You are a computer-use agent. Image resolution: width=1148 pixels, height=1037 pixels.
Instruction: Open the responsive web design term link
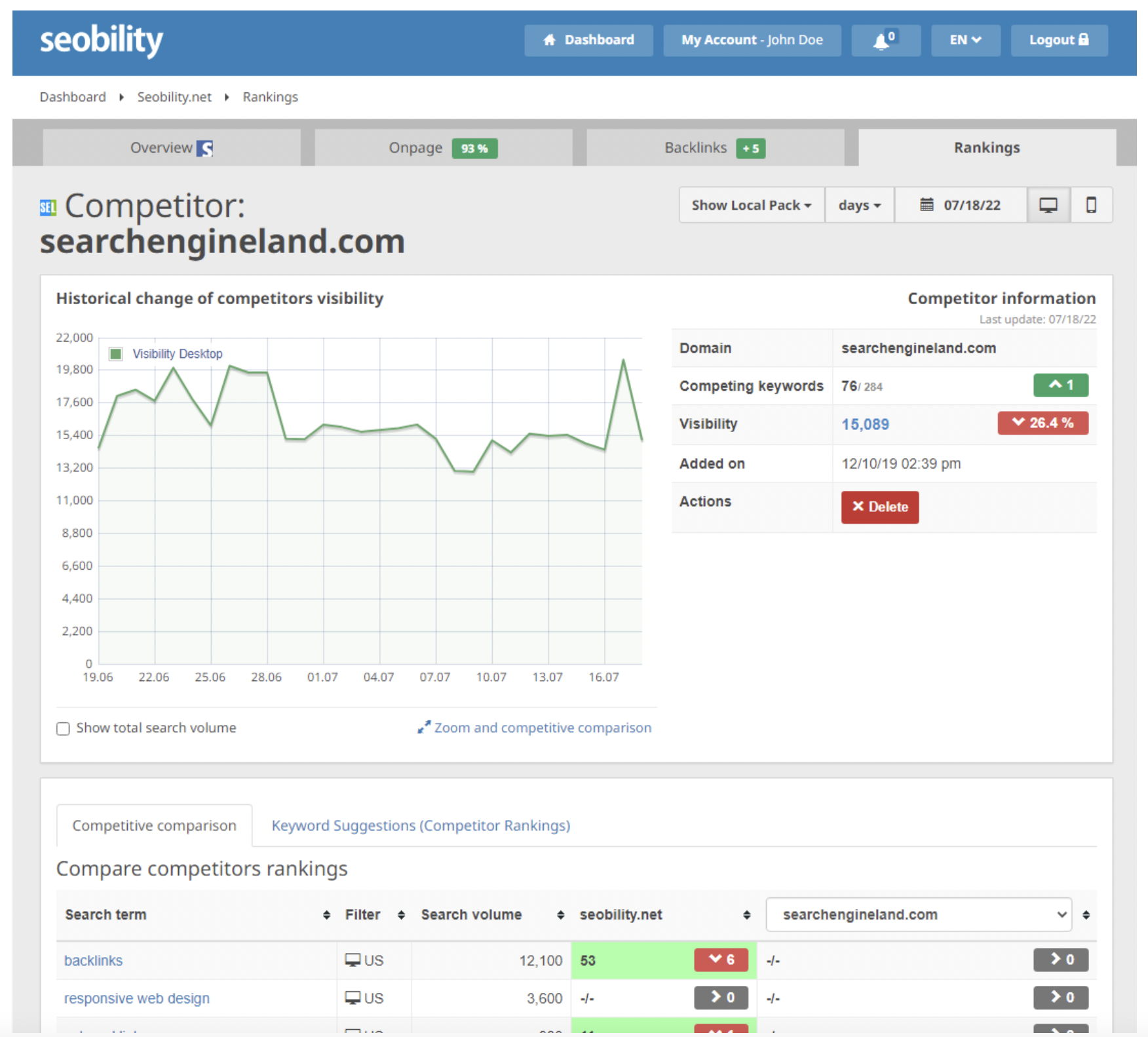(137, 998)
